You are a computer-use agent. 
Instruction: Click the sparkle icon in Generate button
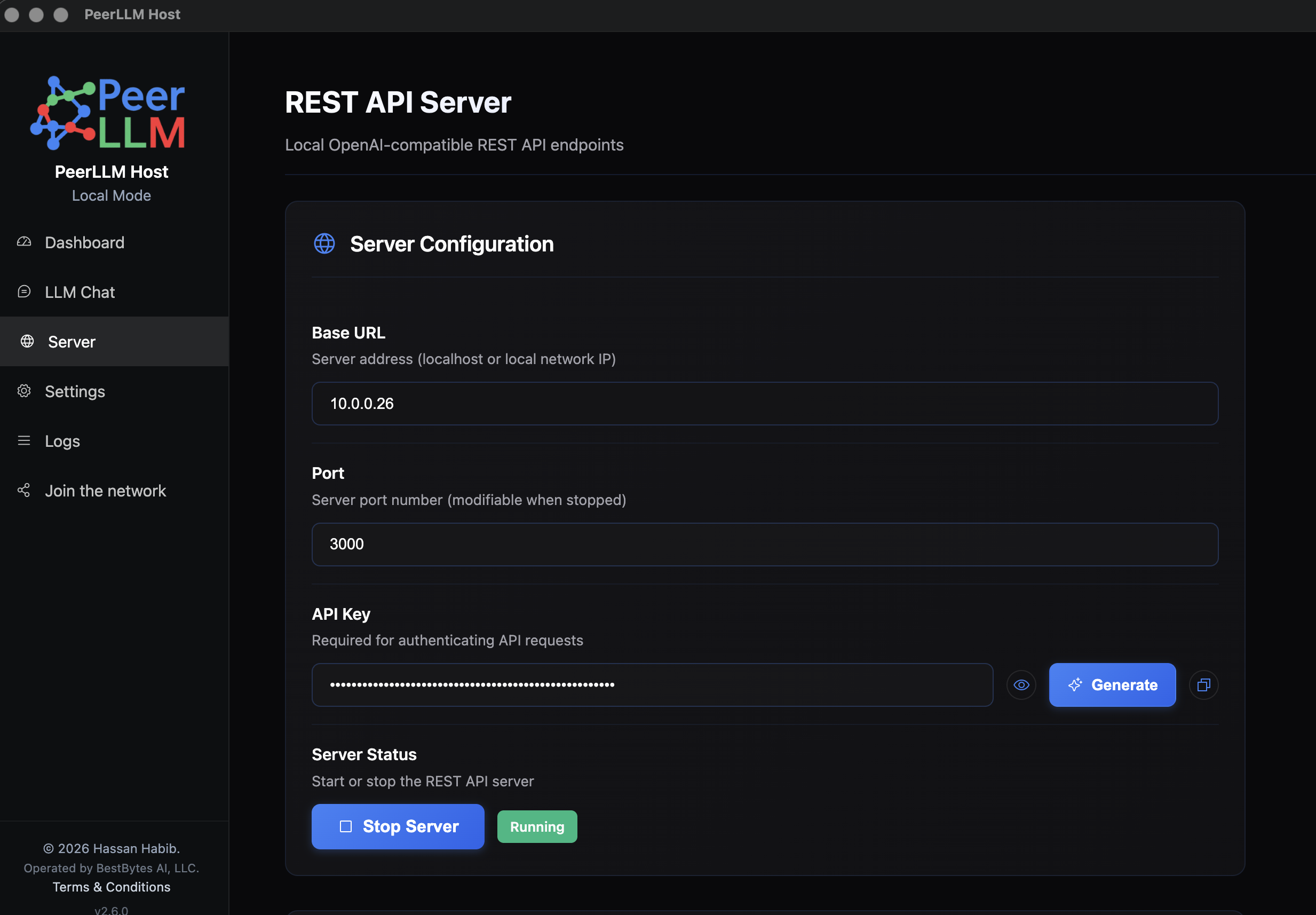pyautogui.click(x=1075, y=684)
